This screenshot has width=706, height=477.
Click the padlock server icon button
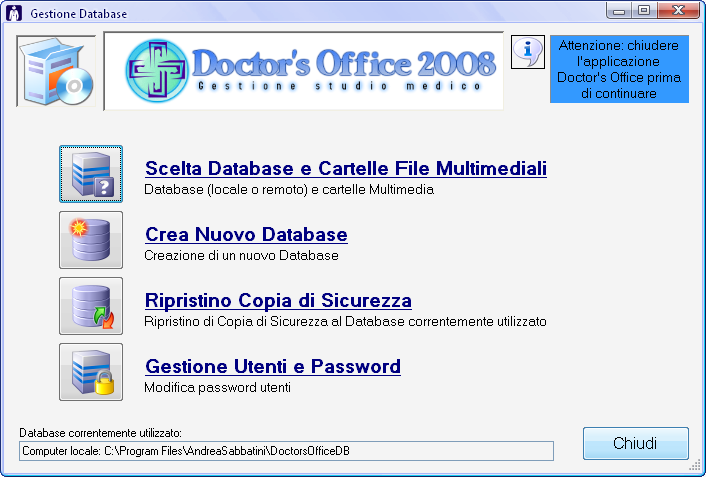(91, 372)
